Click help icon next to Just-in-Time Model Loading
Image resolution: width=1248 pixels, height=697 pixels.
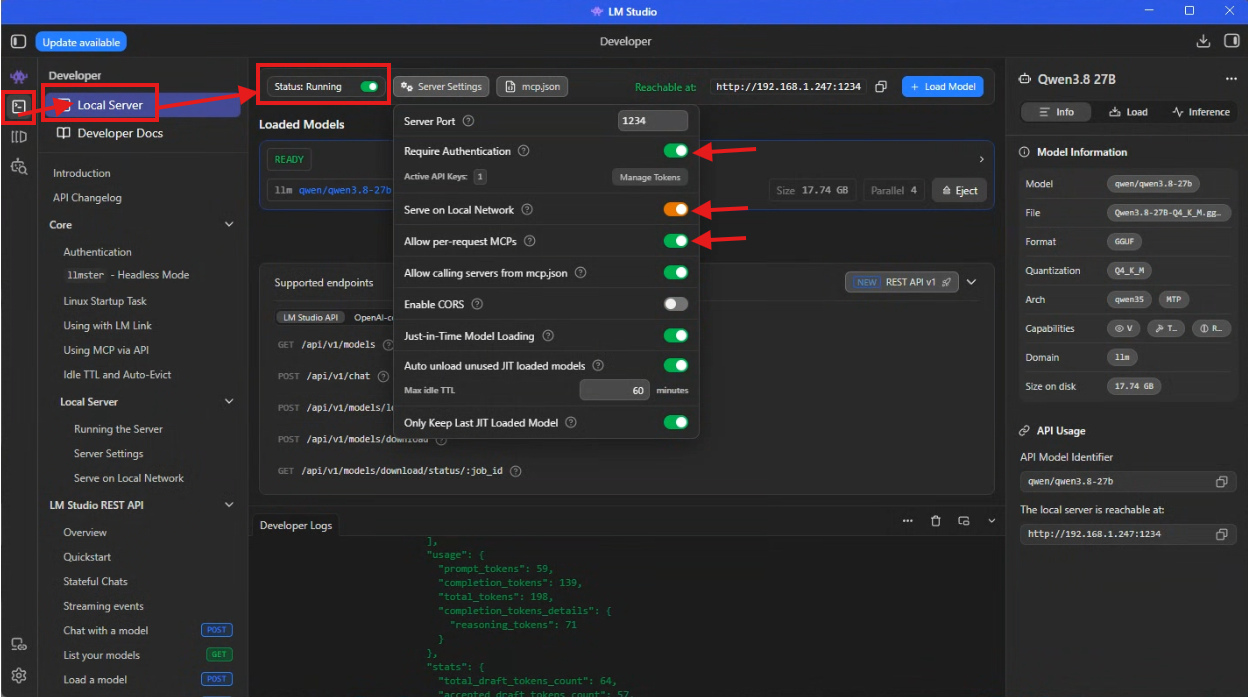pyautogui.click(x=548, y=336)
